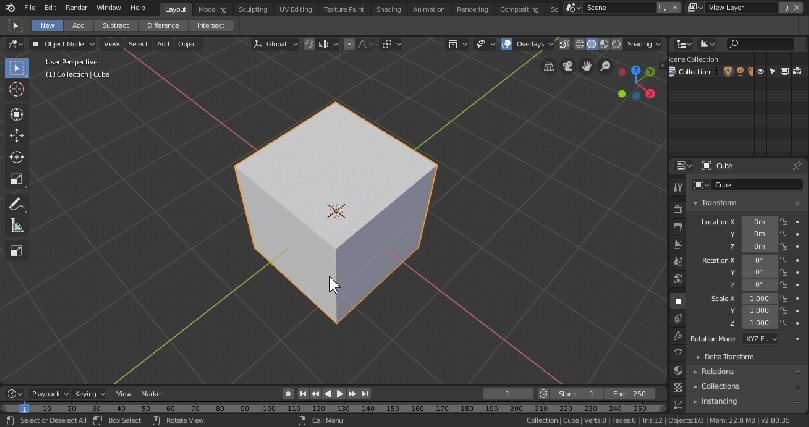Viewport: 809px width, 427px height.
Task: Toggle Collection visibility eye in outliner
Action: click(x=760, y=72)
